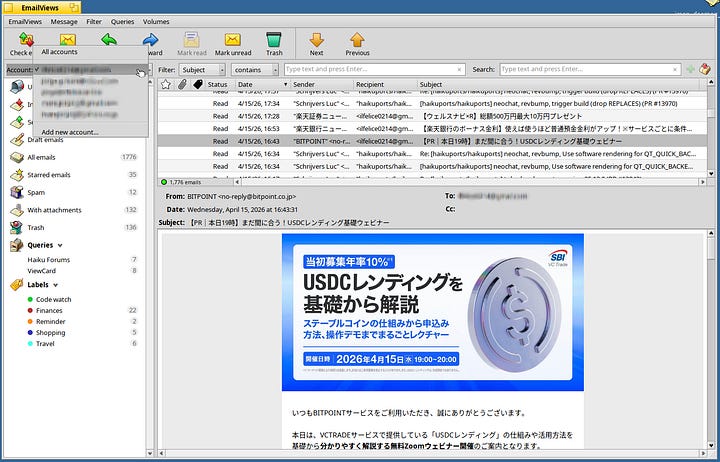Select the green Code watch label

53,299
